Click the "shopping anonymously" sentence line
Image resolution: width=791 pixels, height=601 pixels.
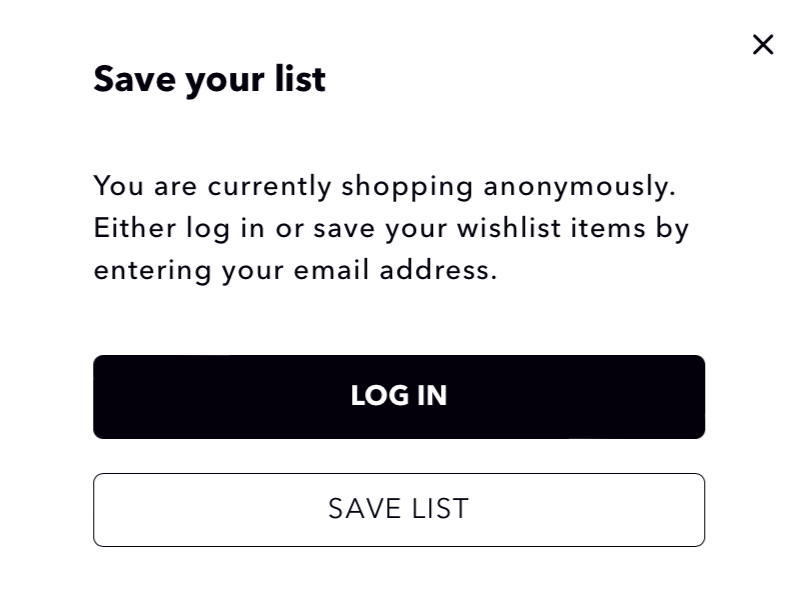click(x=384, y=186)
